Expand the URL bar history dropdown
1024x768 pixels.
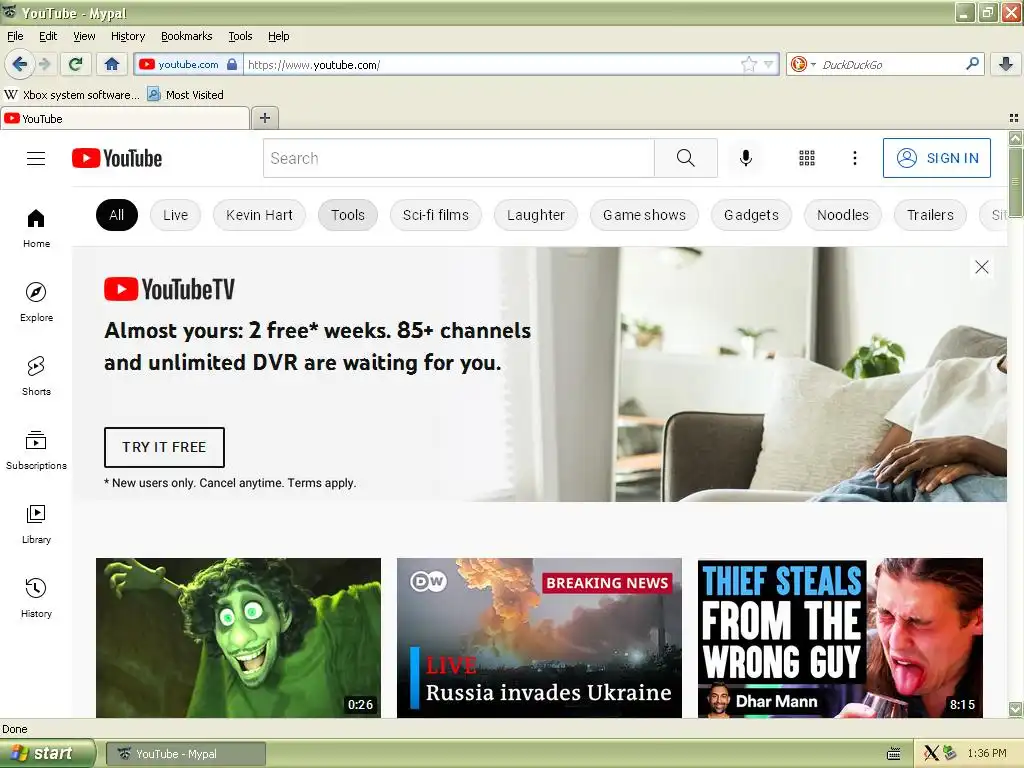click(769, 64)
